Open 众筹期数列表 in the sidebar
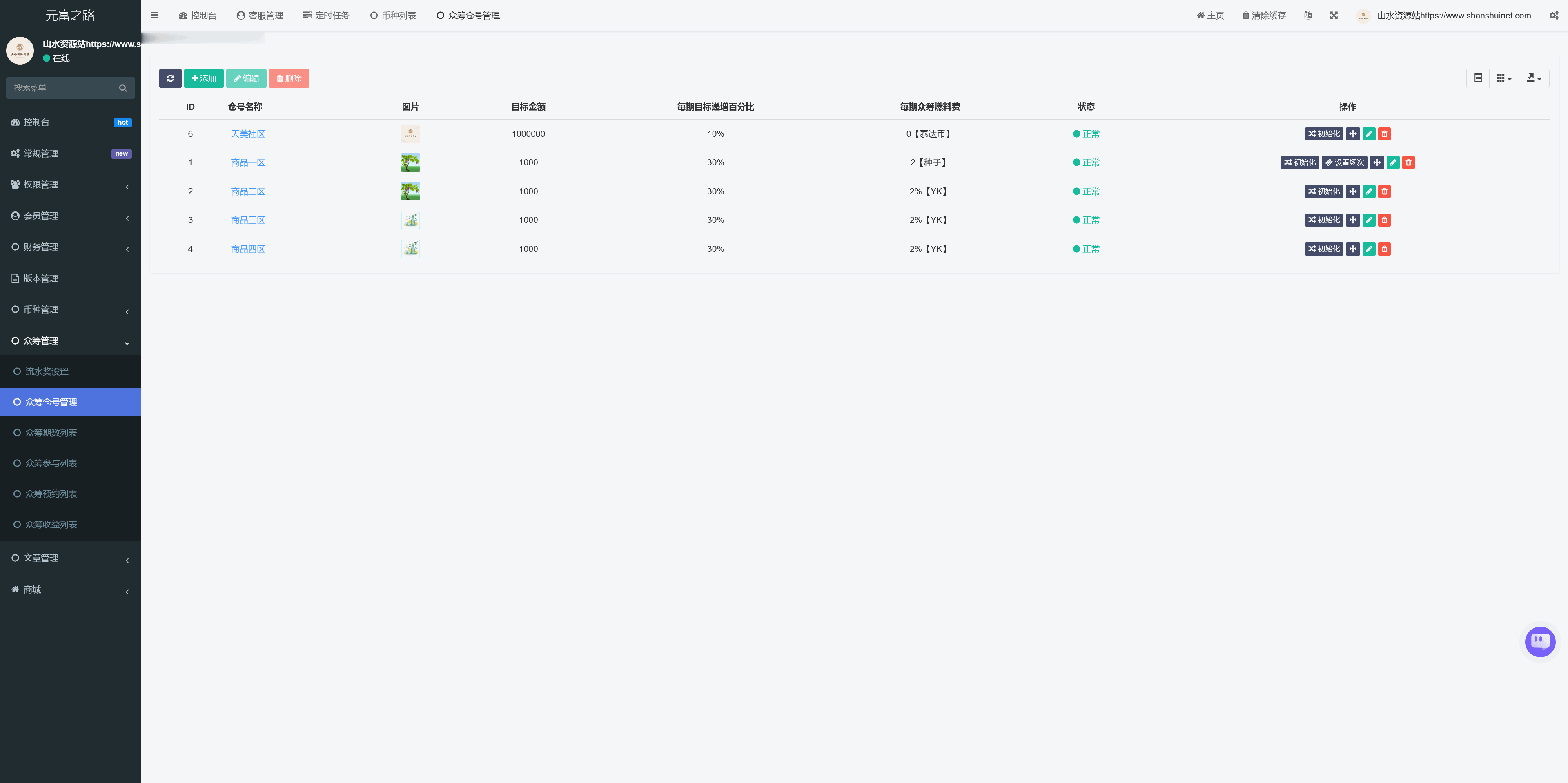The image size is (1568, 783). (x=51, y=433)
